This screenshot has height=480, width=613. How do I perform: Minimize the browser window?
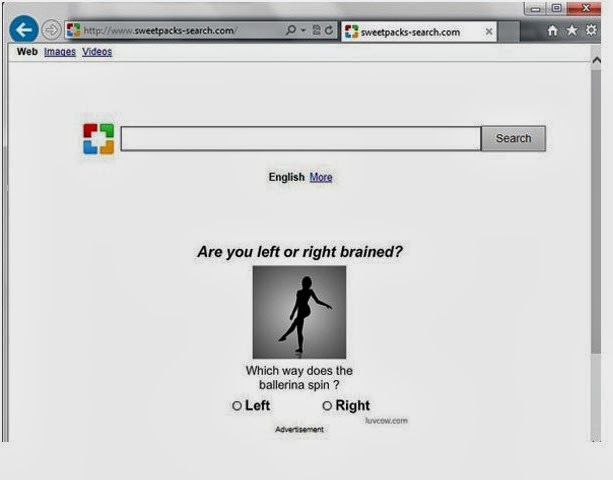pos(536,9)
